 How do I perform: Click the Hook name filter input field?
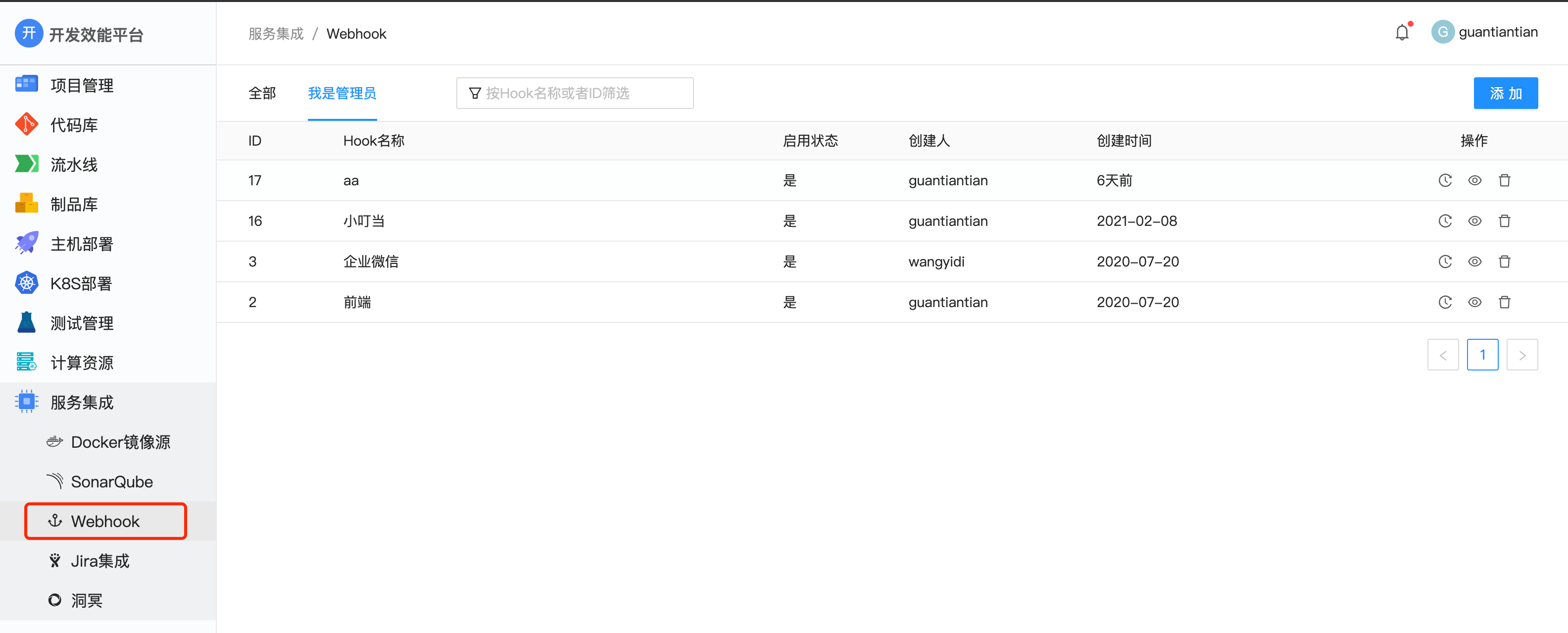pos(575,93)
